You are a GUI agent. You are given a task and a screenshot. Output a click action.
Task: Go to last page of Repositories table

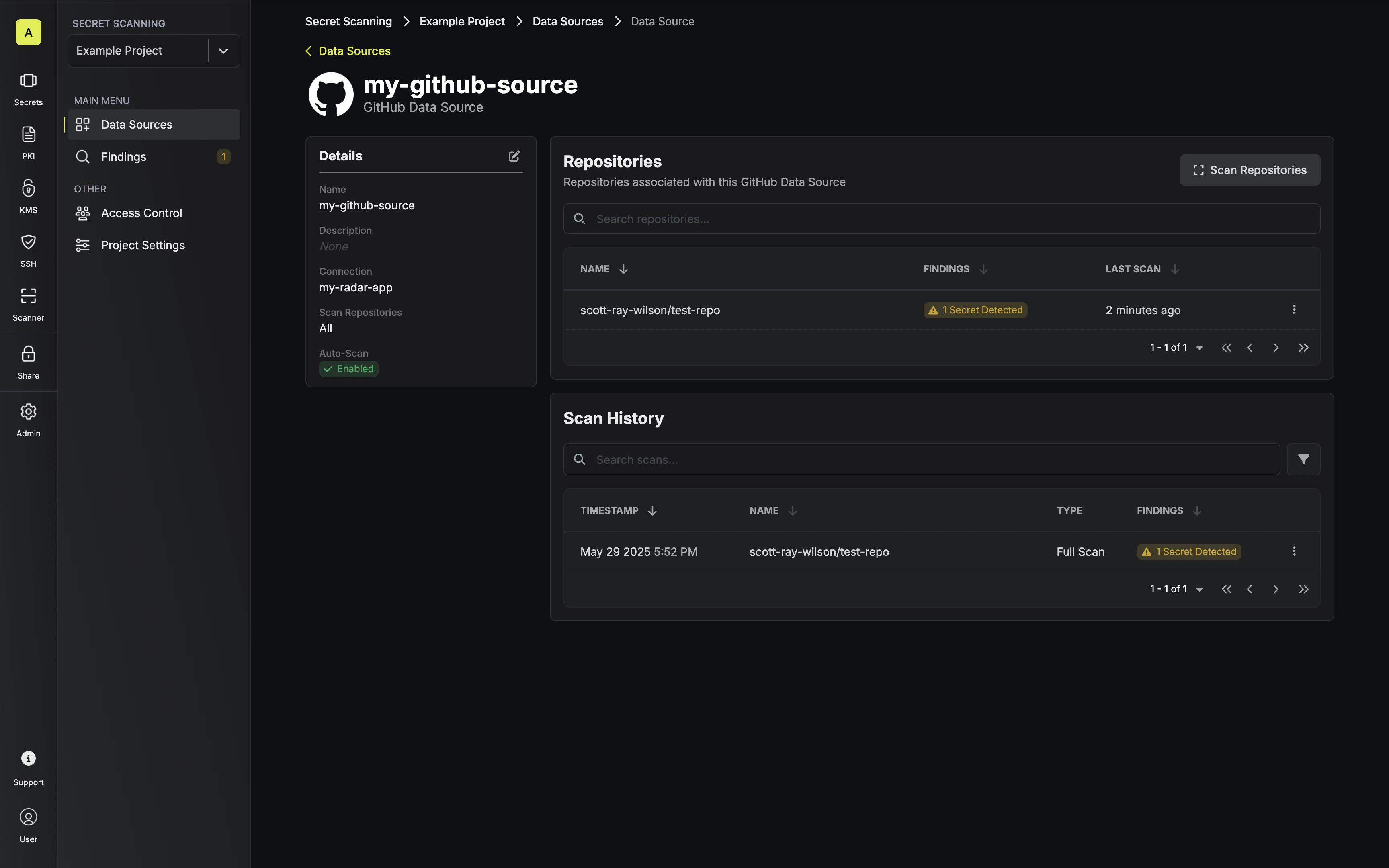[1303, 348]
